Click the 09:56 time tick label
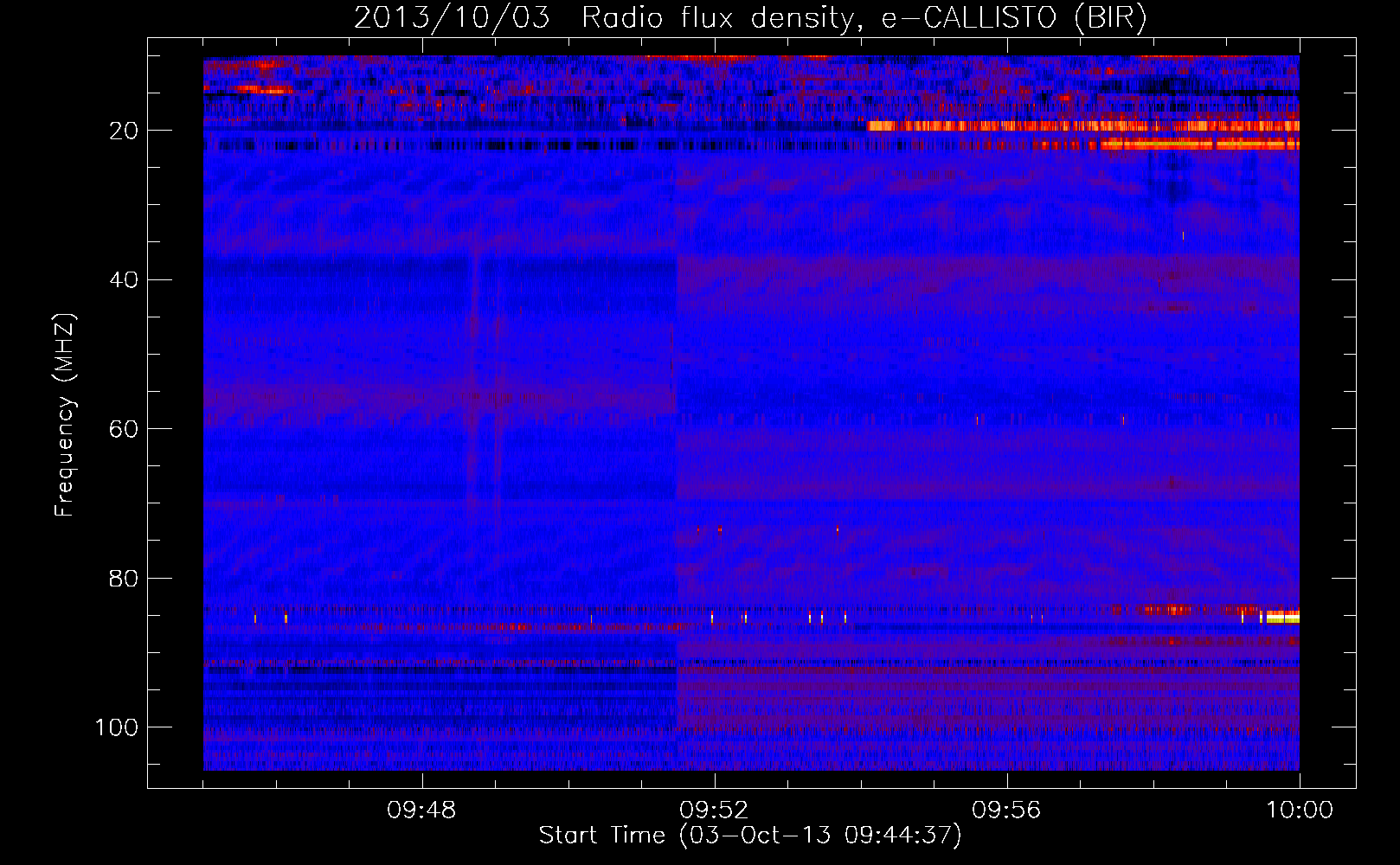1400x865 pixels. point(1006,811)
